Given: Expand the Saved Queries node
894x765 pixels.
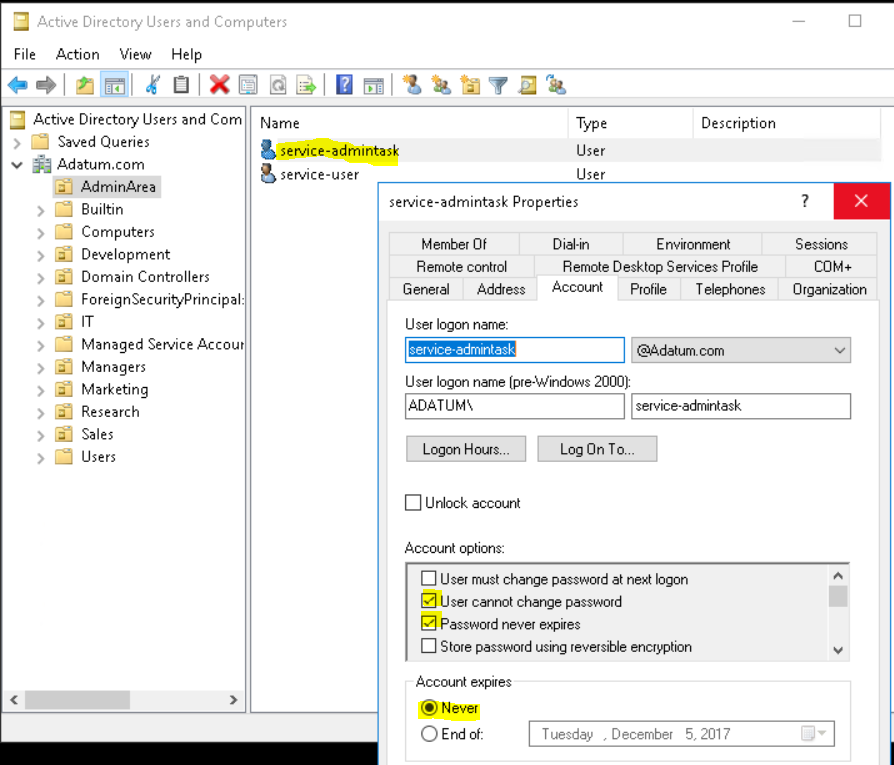Looking at the screenshot, I should click(17, 143).
